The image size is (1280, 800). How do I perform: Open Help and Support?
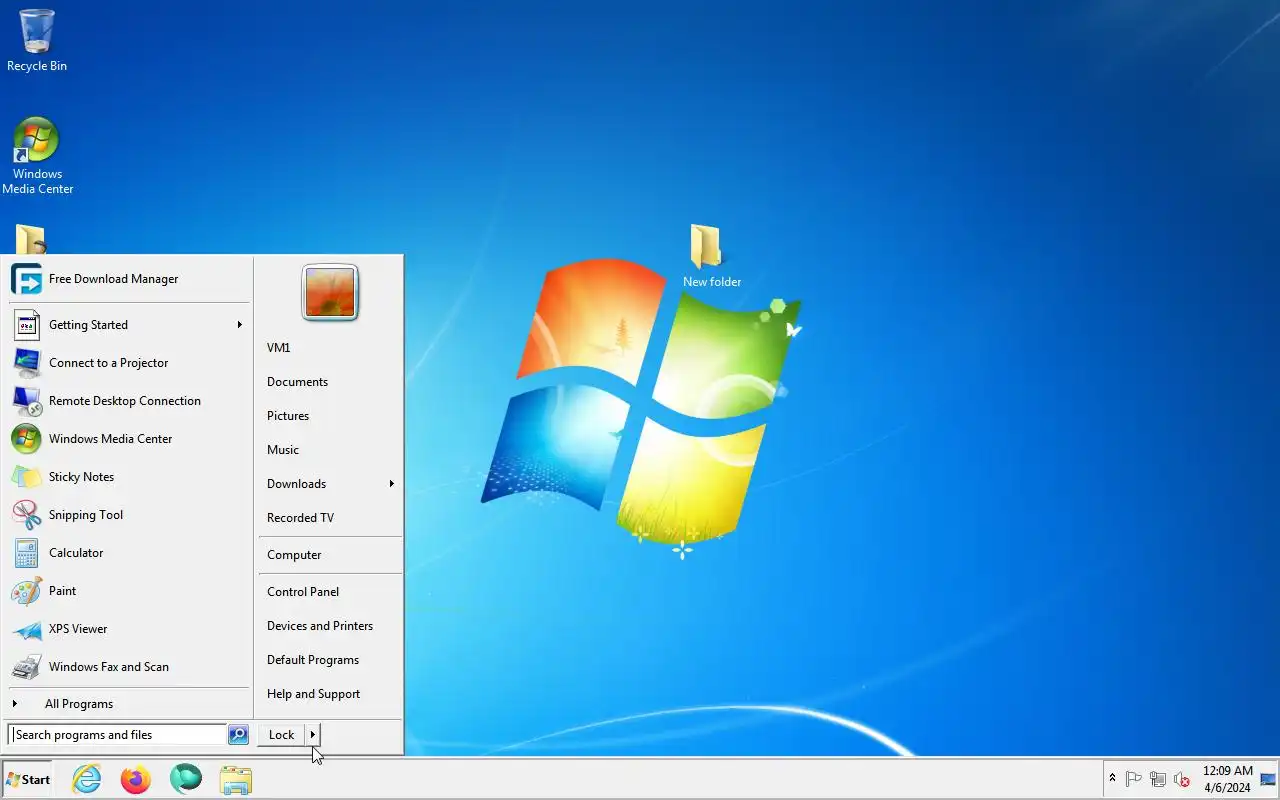(x=329, y=694)
